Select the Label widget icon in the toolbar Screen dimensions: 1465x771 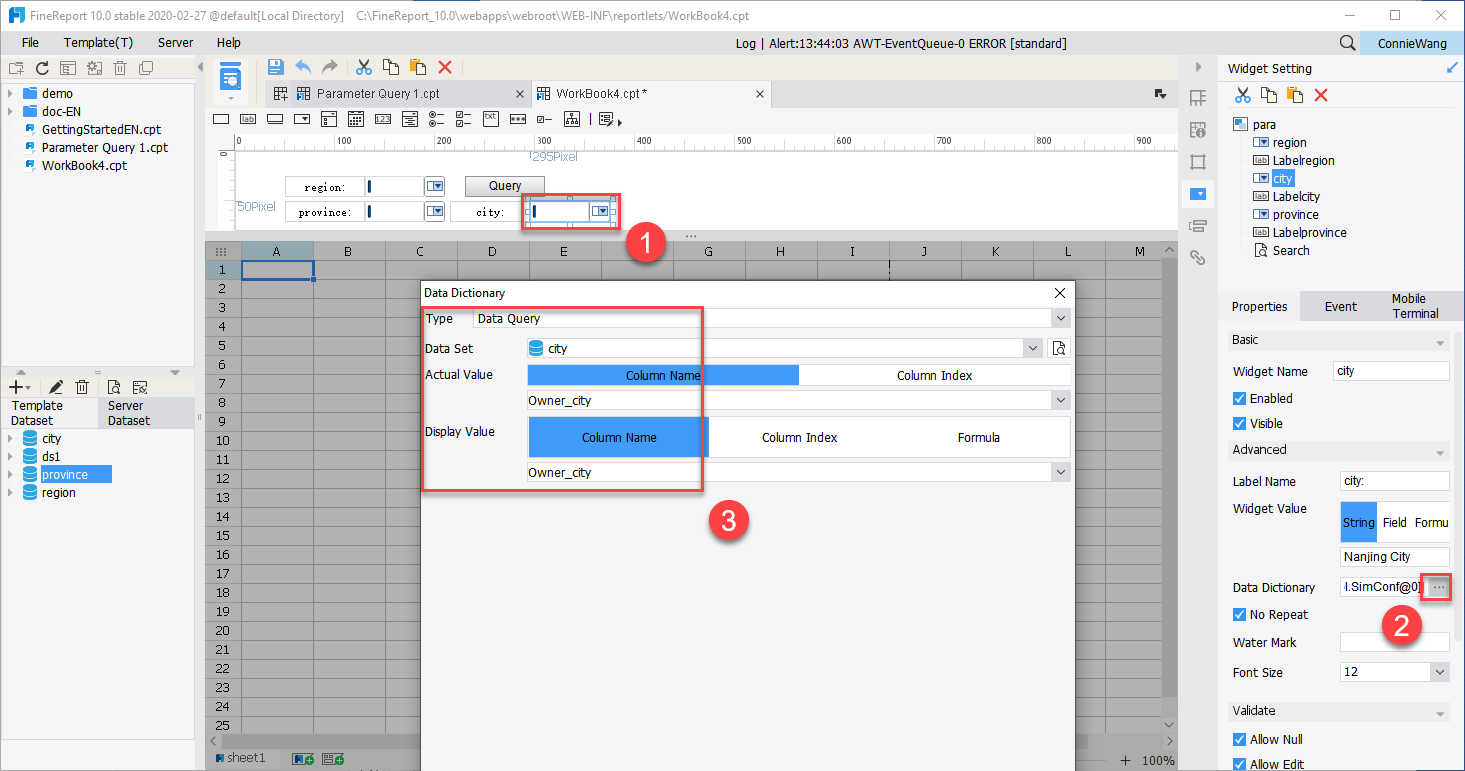pyautogui.click(x=247, y=118)
